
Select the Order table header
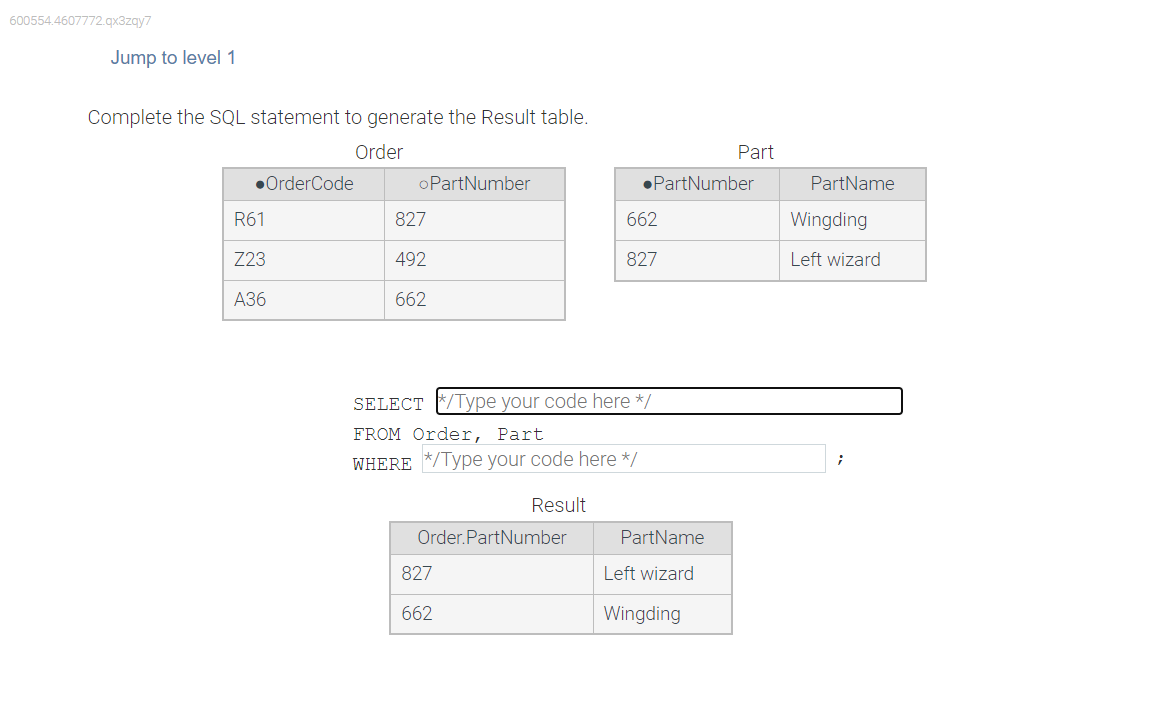click(379, 152)
